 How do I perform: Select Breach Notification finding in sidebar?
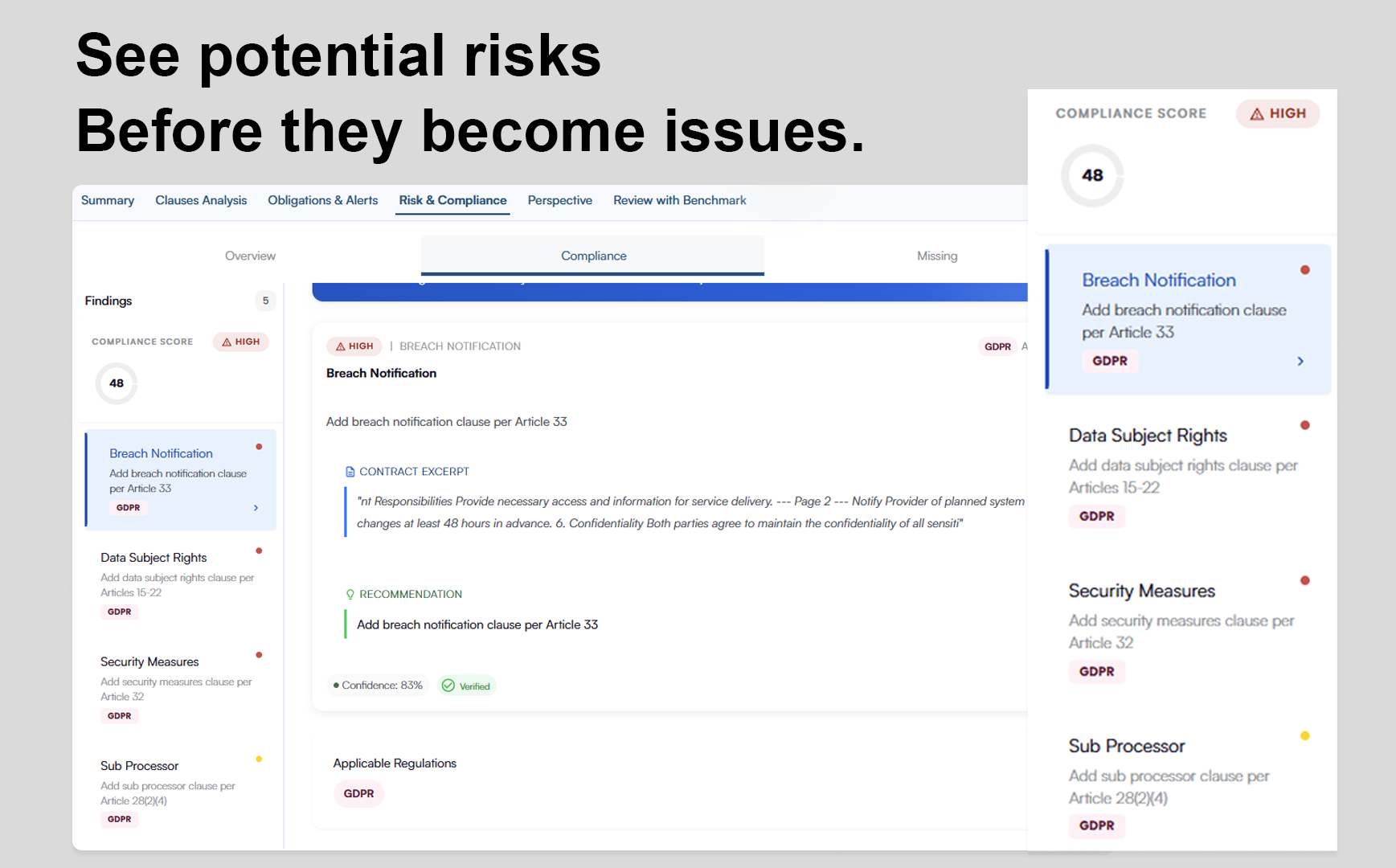pyautogui.click(x=181, y=480)
